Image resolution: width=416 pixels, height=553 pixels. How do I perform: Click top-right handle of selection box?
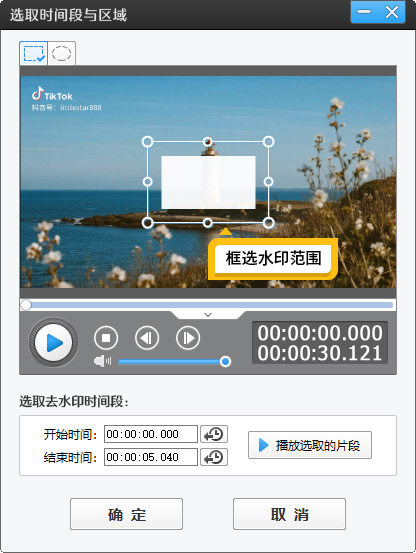[268, 142]
